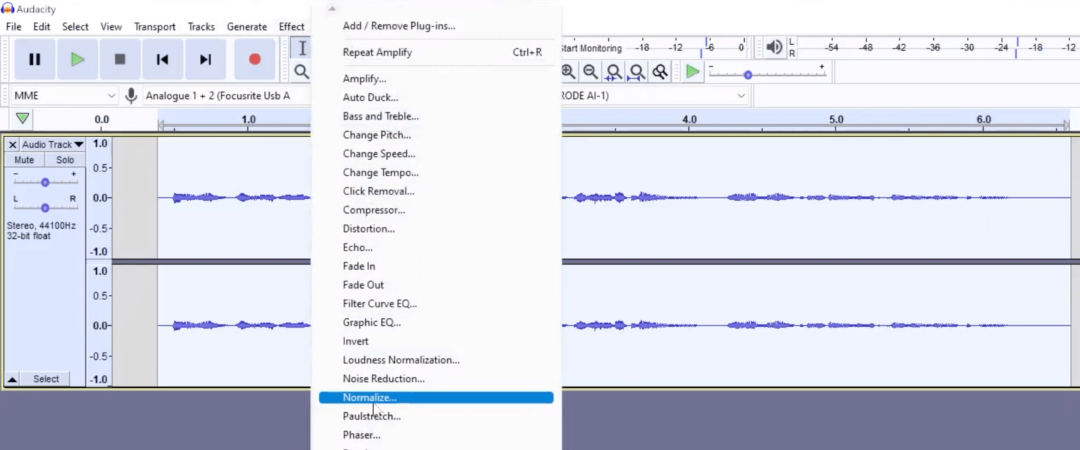Image resolution: width=1080 pixels, height=450 pixels.
Task: Click Play-at-Speed green arrow
Action: point(692,72)
